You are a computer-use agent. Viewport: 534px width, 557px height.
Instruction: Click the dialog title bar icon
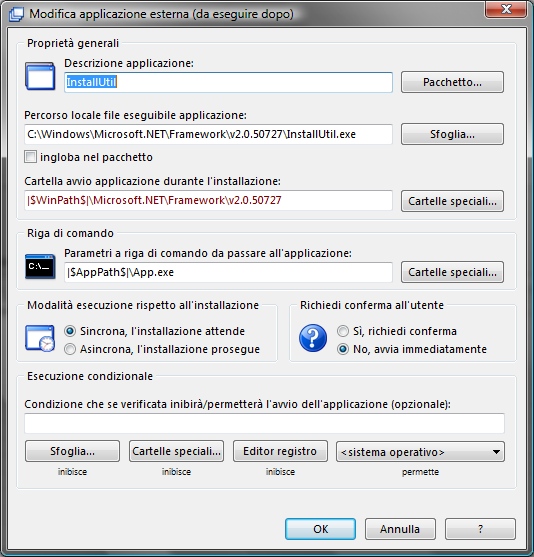(x=16, y=15)
